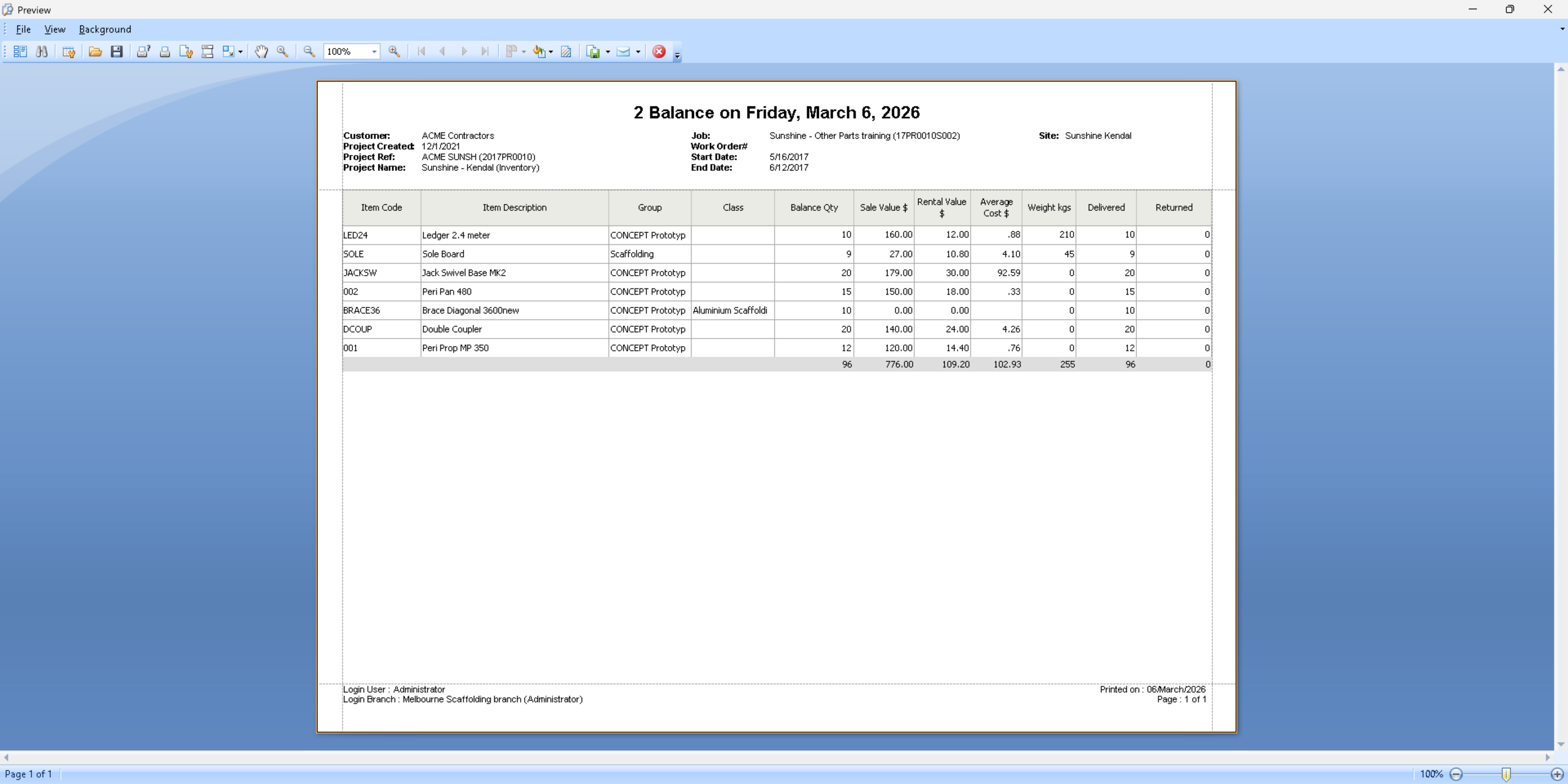
Task: Close preview with red X icon
Action: coord(659,51)
